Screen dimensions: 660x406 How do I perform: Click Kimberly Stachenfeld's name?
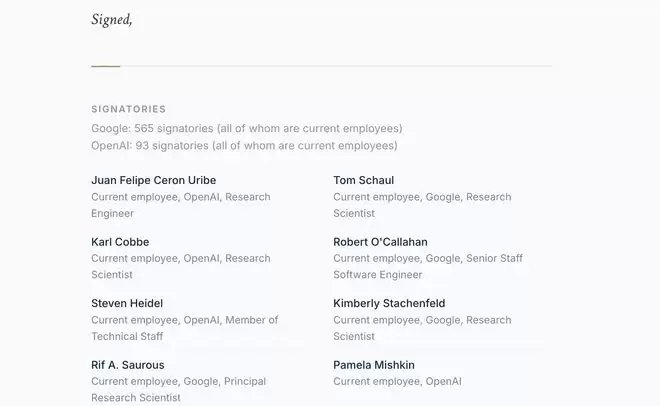389,303
